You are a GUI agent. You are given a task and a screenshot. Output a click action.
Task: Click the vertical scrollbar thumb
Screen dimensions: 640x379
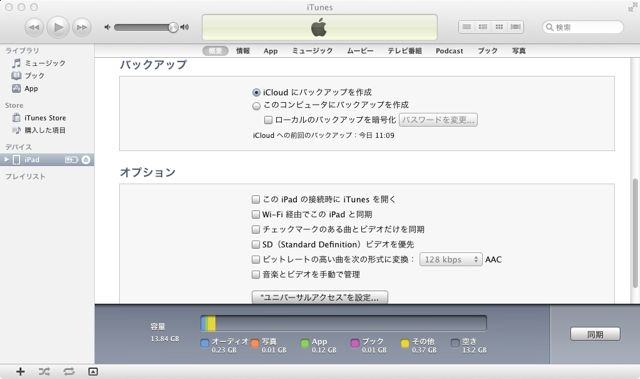(x=635, y=233)
